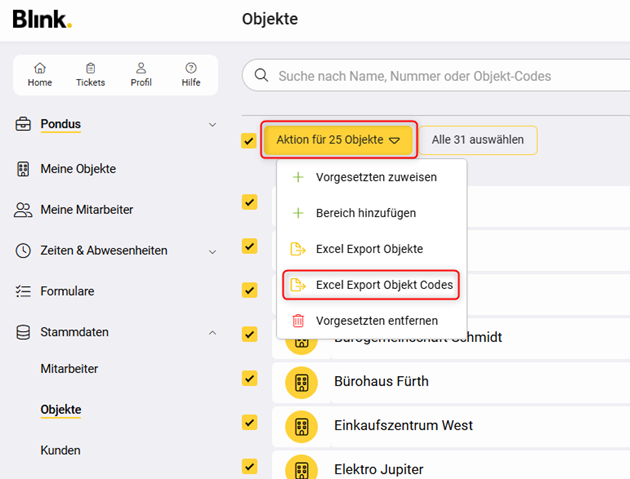The width and height of the screenshot is (630, 479).
Task: Click the Alle 31 auswählen button
Action: point(478,140)
